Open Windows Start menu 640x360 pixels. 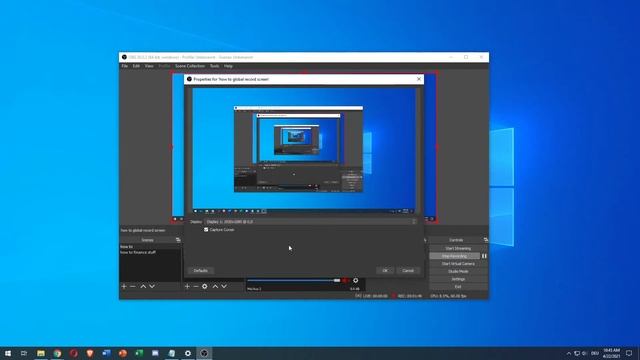pos(8,353)
